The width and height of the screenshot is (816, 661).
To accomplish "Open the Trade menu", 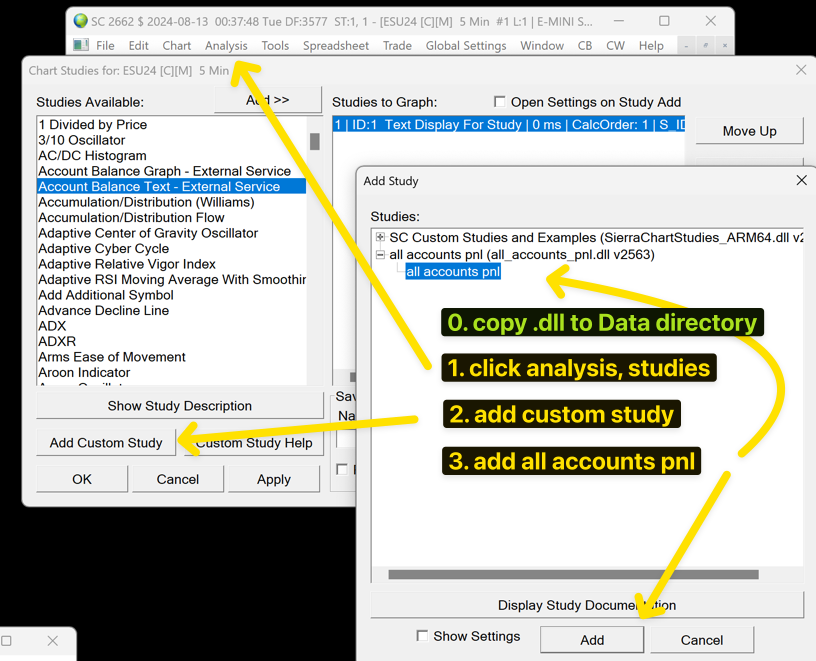I will pos(397,46).
